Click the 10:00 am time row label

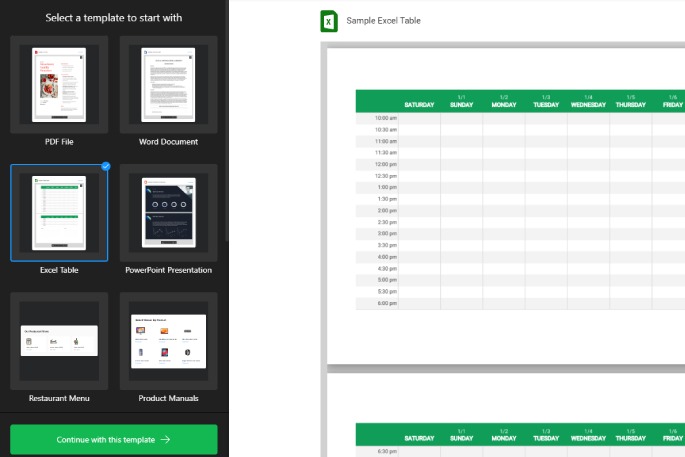pos(386,118)
